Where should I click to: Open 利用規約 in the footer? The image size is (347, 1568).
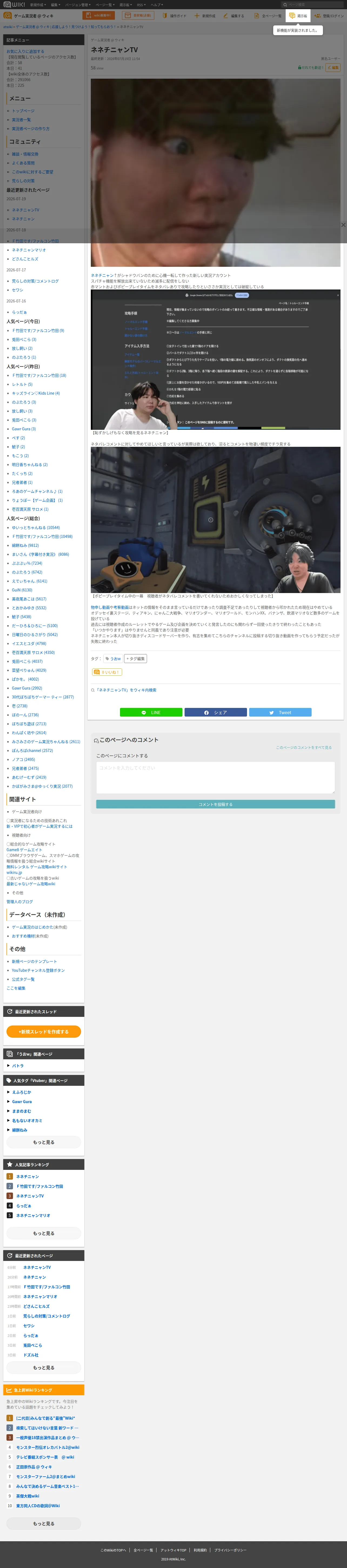coord(200,1550)
